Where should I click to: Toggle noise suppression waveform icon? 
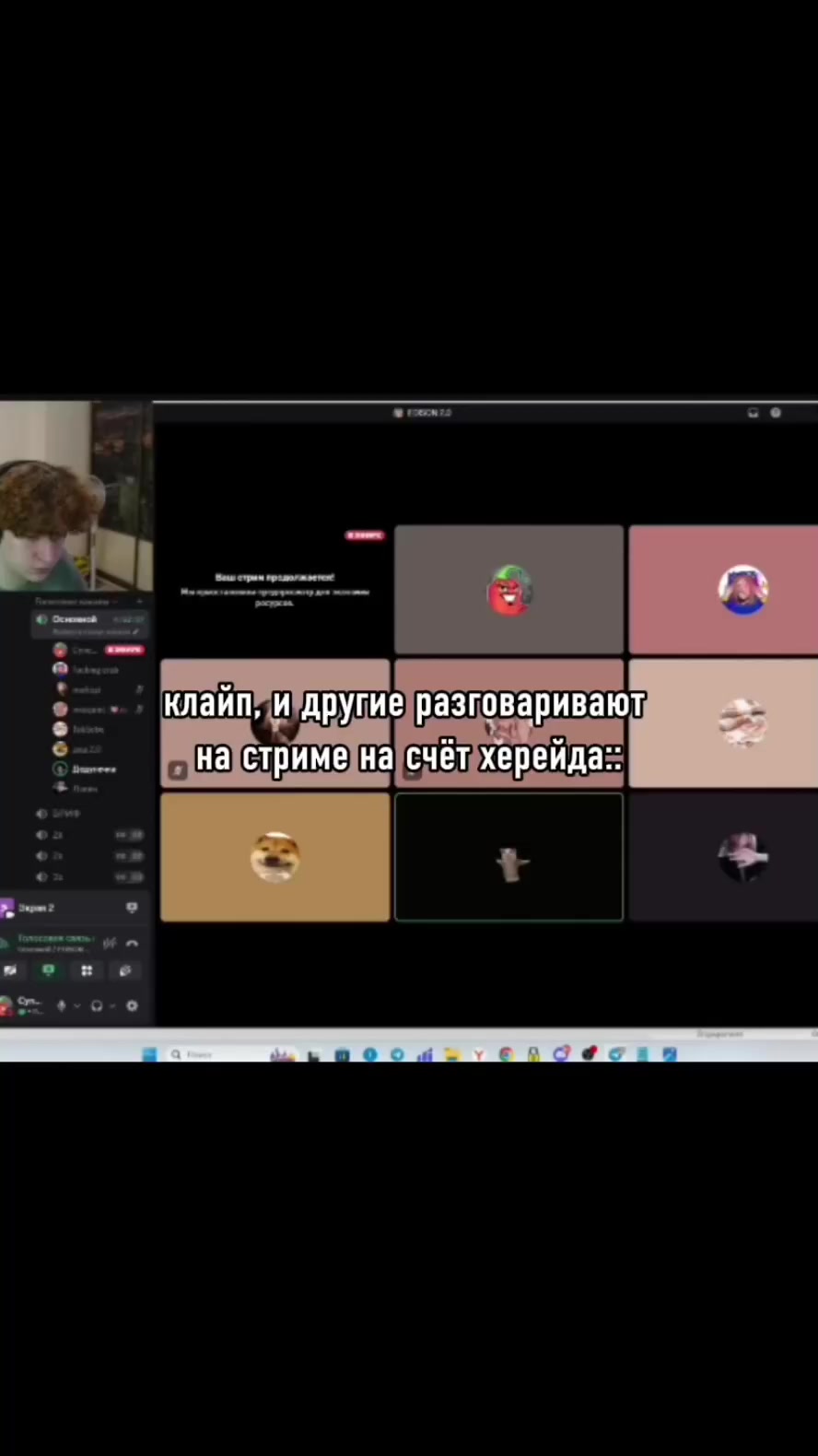coord(110,943)
